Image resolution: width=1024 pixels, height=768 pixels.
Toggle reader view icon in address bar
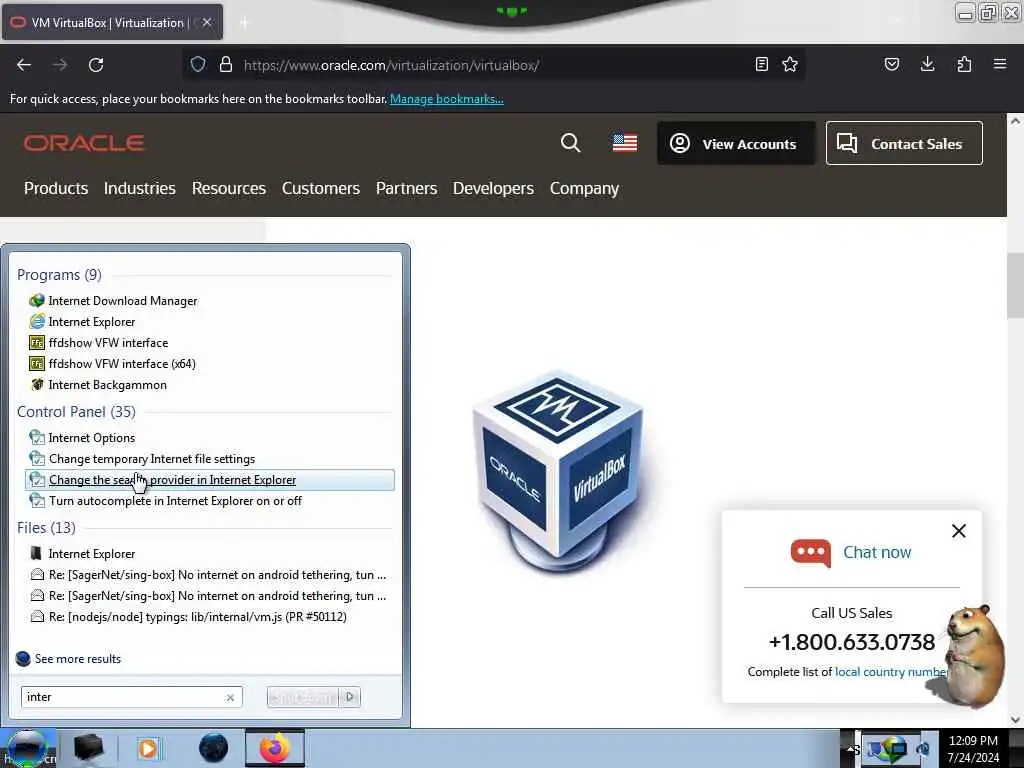pos(761,64)
